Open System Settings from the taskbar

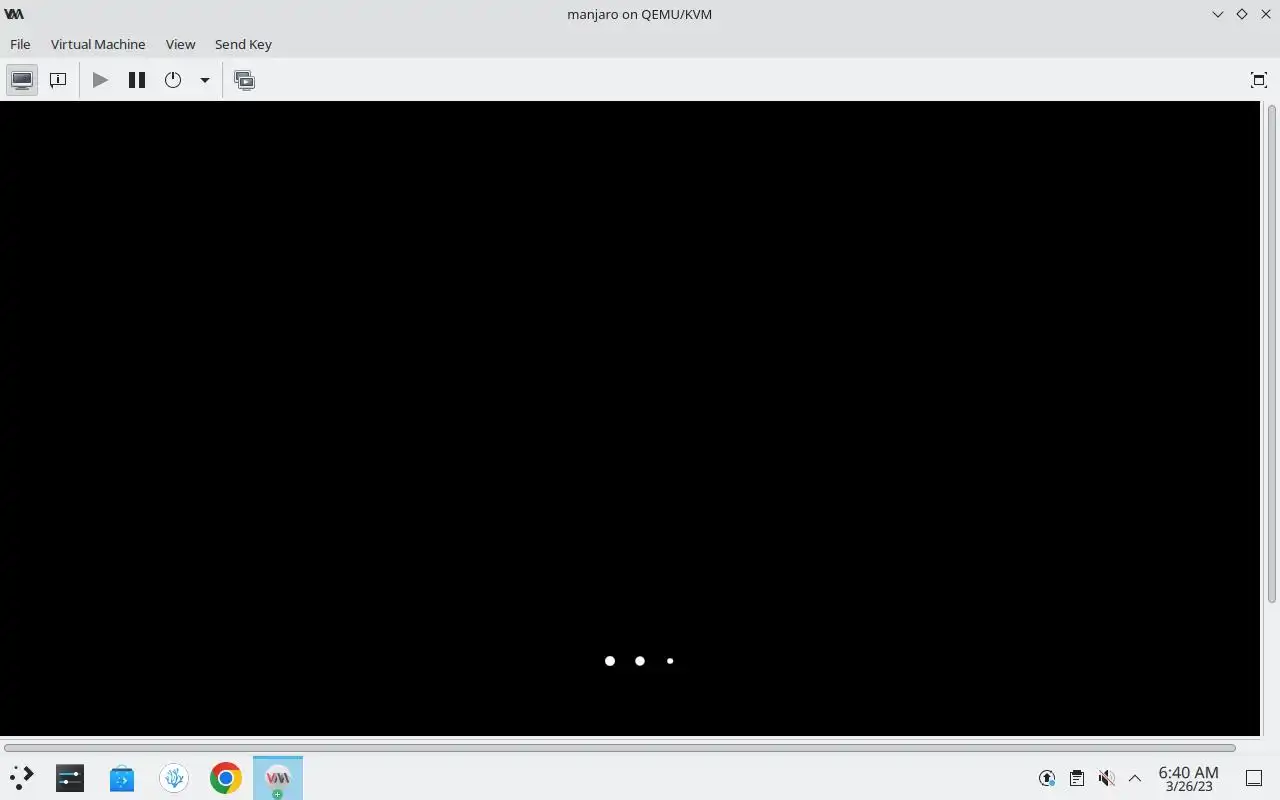pos(70,777)
